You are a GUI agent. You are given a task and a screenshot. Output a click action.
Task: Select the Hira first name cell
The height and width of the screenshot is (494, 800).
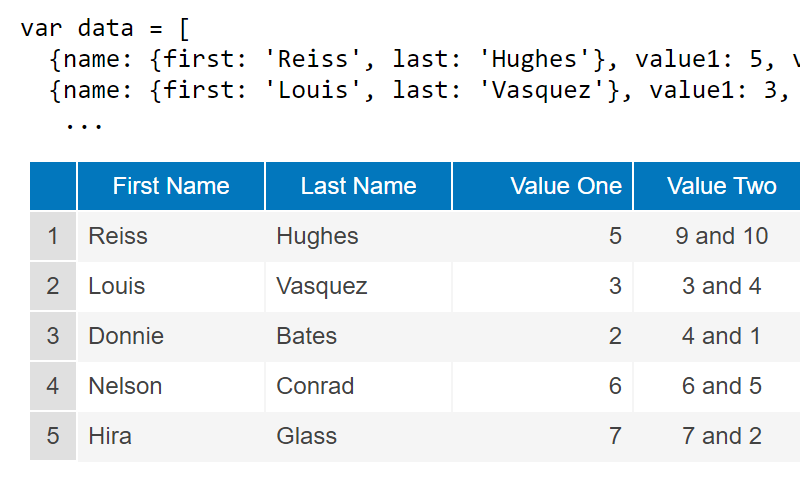(170, 436)
